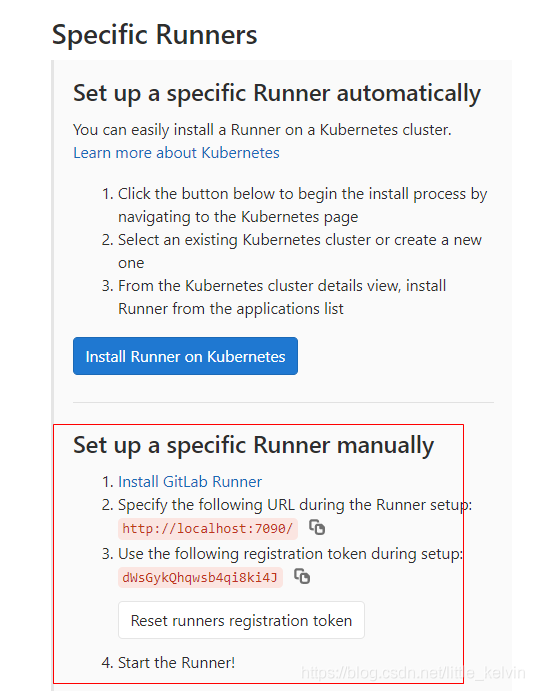Click the Set up a specific Runner automatically heading
The image size is (534, 691).
[277, 93]
